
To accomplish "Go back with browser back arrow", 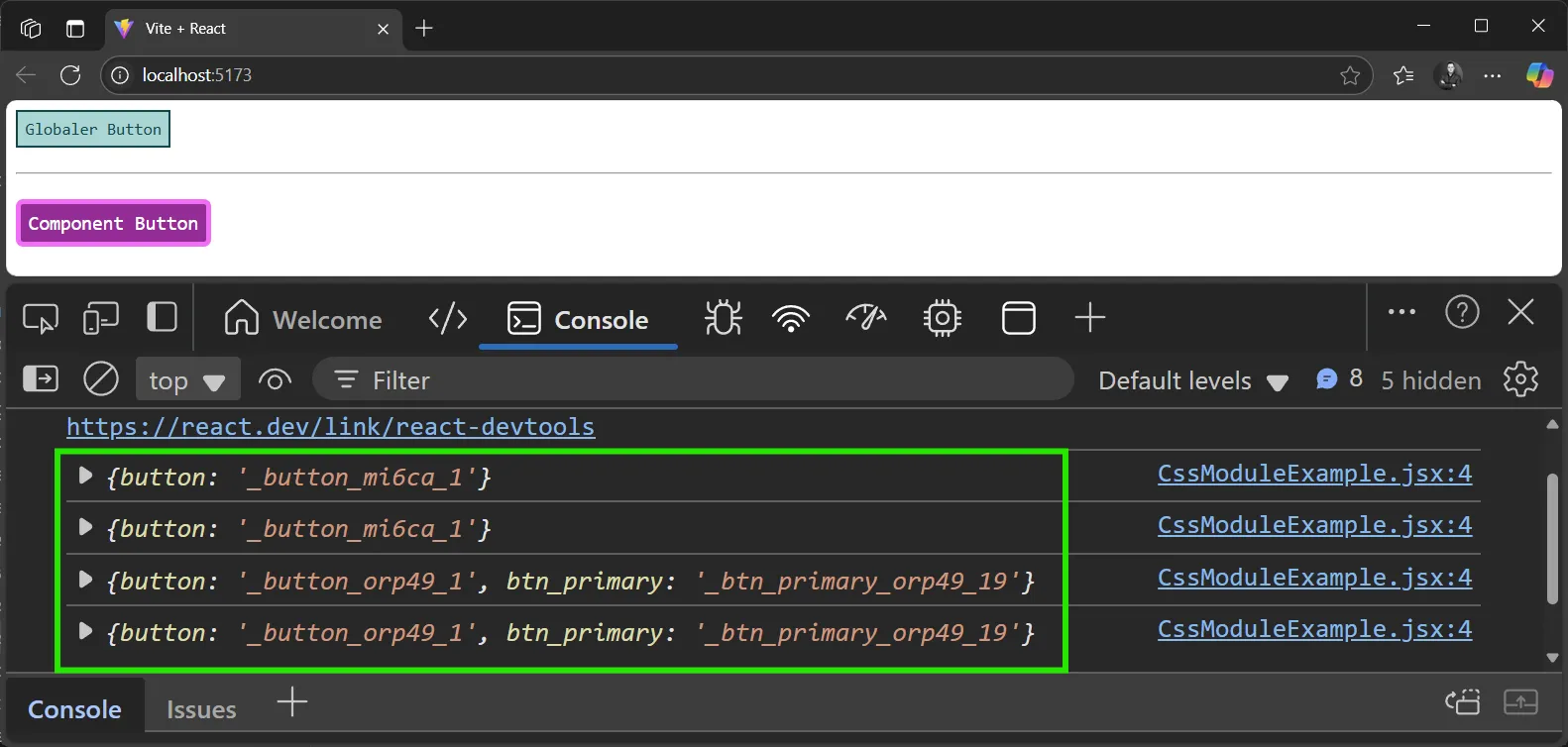I will pos(26,75).
